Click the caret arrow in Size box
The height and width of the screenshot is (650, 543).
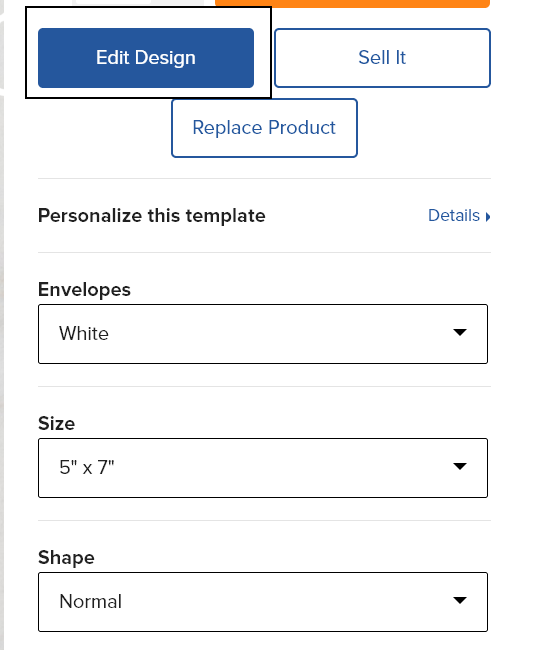(460, 466)
